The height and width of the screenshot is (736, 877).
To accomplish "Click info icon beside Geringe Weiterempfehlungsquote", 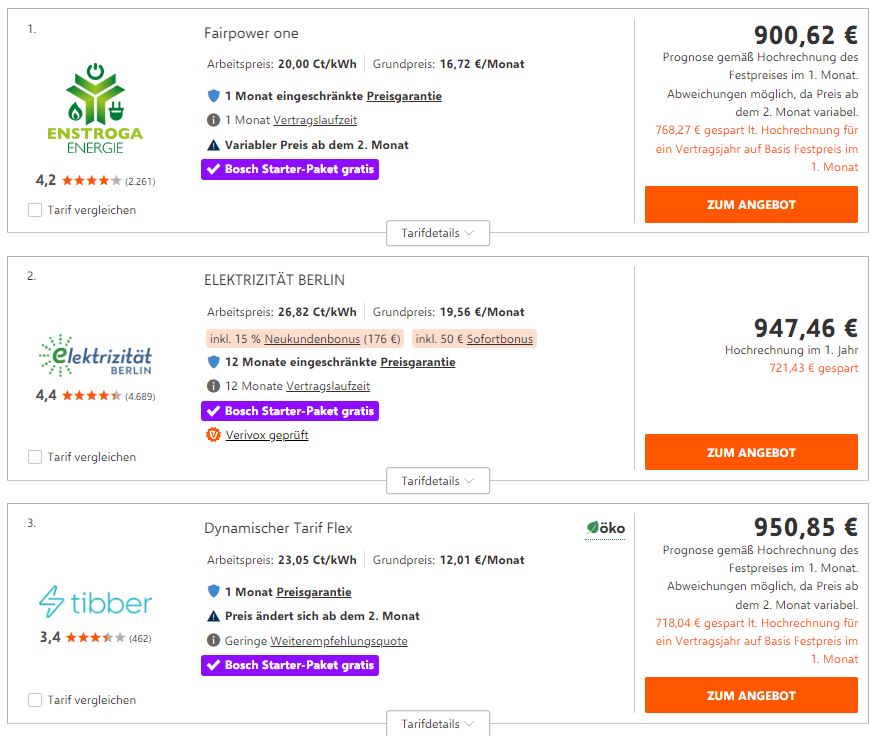I will [x=212, y=641].
